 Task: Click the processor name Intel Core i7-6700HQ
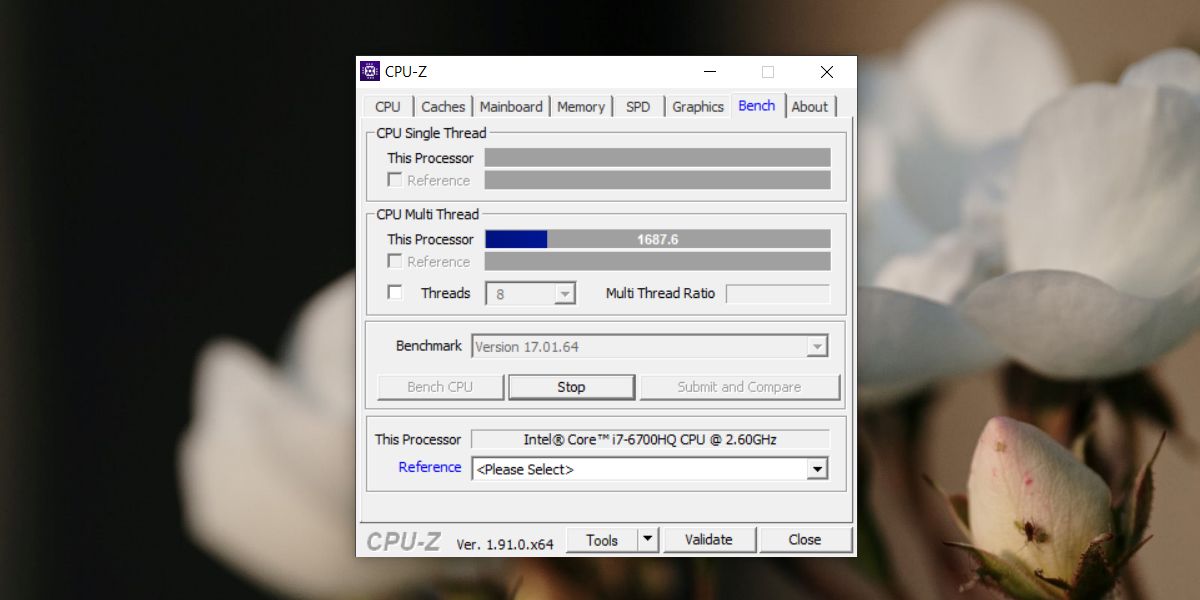[x=650, y=439]
